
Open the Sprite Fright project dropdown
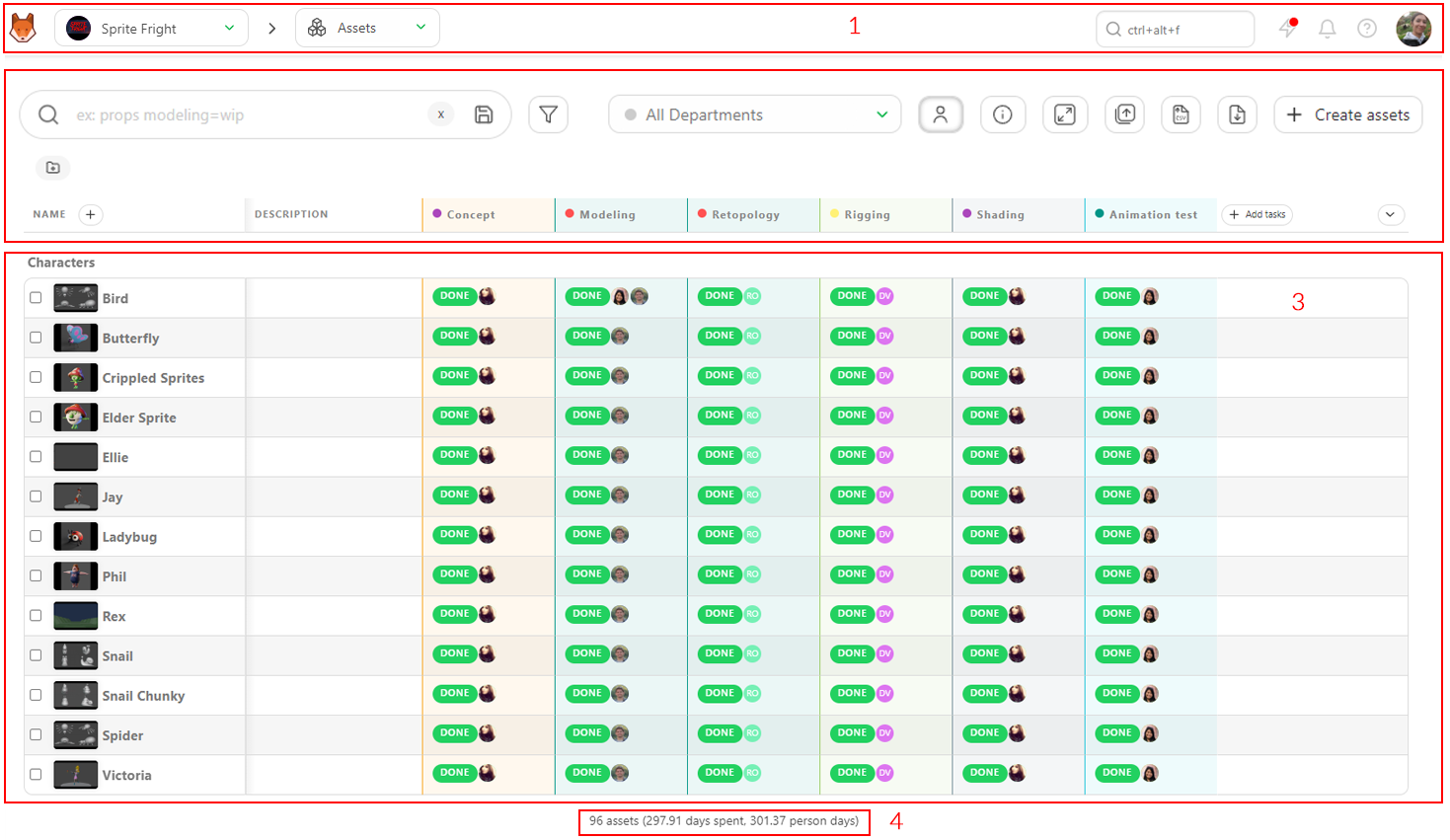(x=151, y=29)
